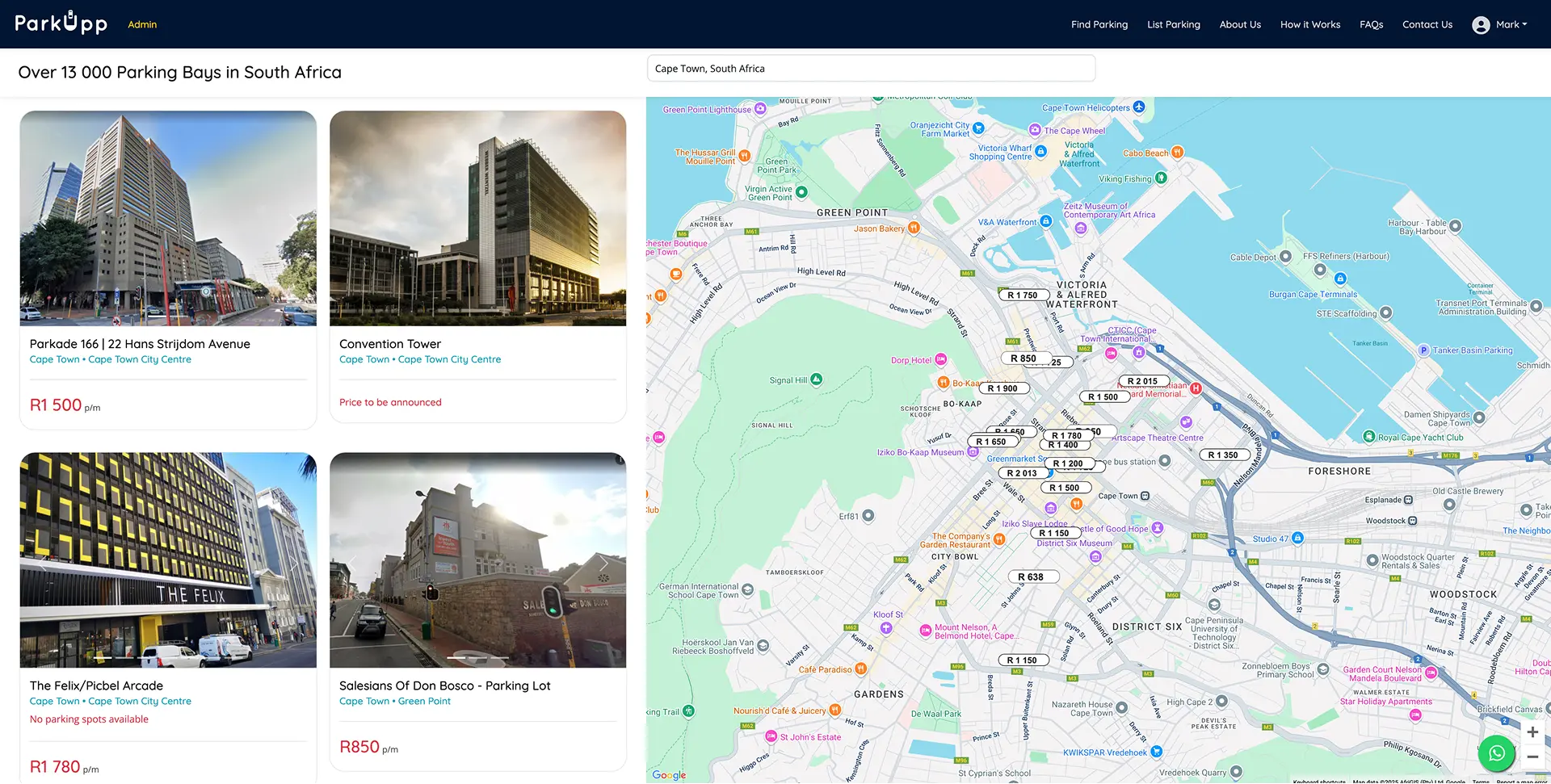Zoom in on the map
This screenshot has width=1551, height=784.
(x=1532, y=732)
